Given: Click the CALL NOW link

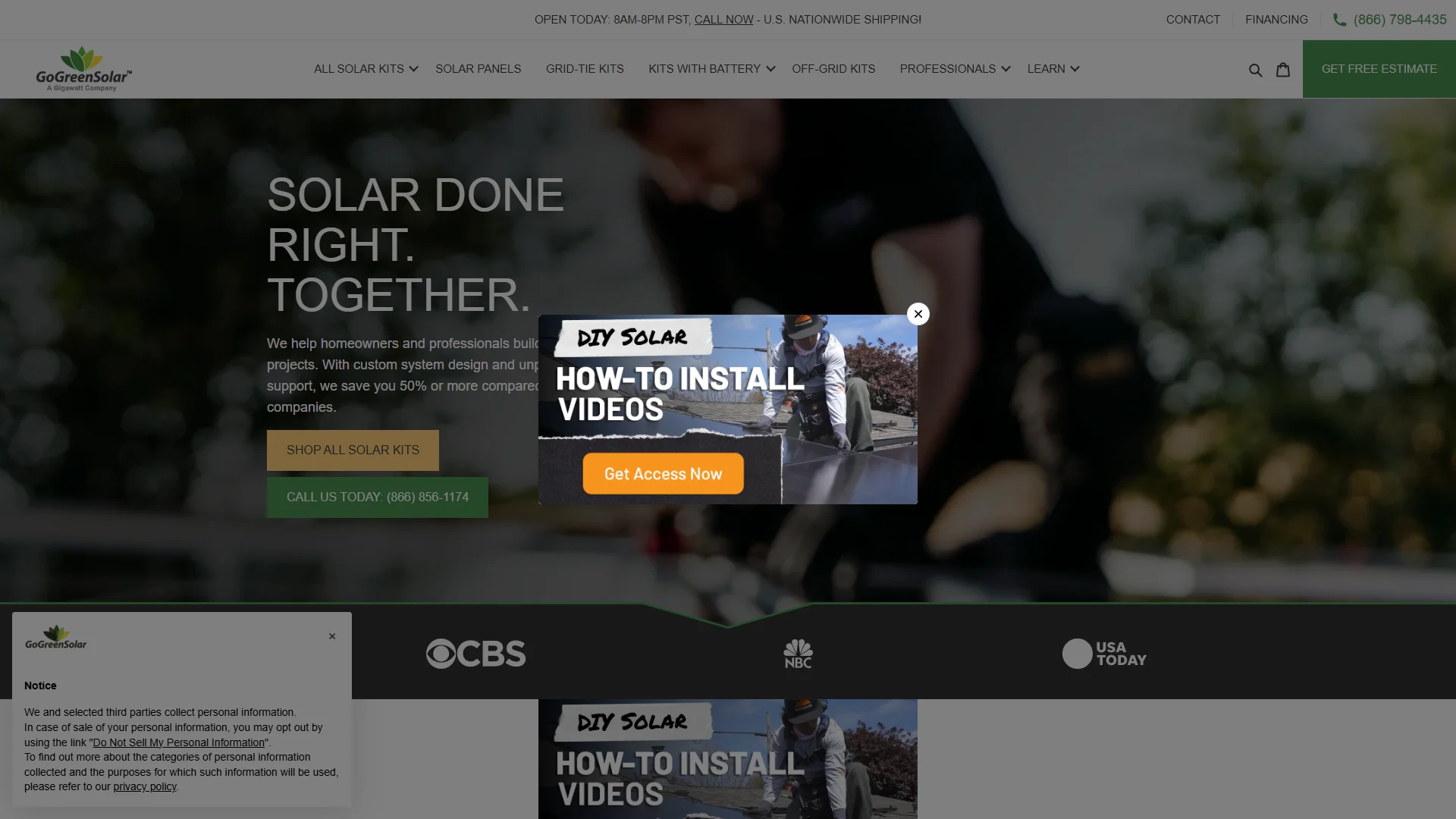Looking at the screenshot, I should point(723,20).
